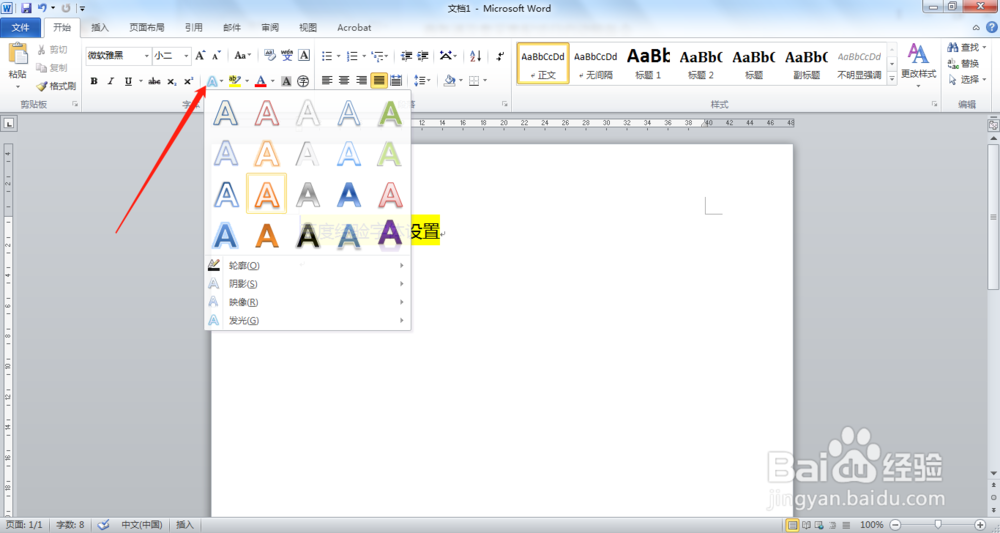Click Shrink Font icon

click(x=216, y=55)
